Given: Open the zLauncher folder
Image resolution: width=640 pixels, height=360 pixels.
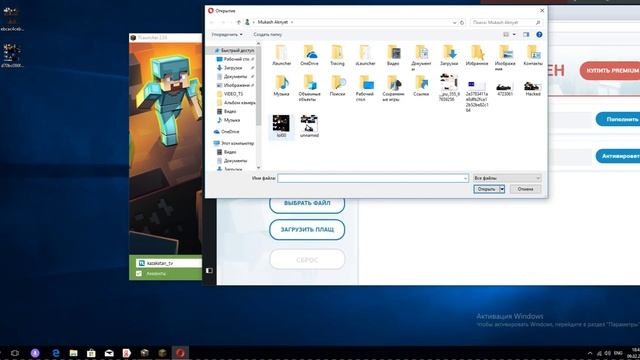Looking at the screenshot, I should click(365, 56).
